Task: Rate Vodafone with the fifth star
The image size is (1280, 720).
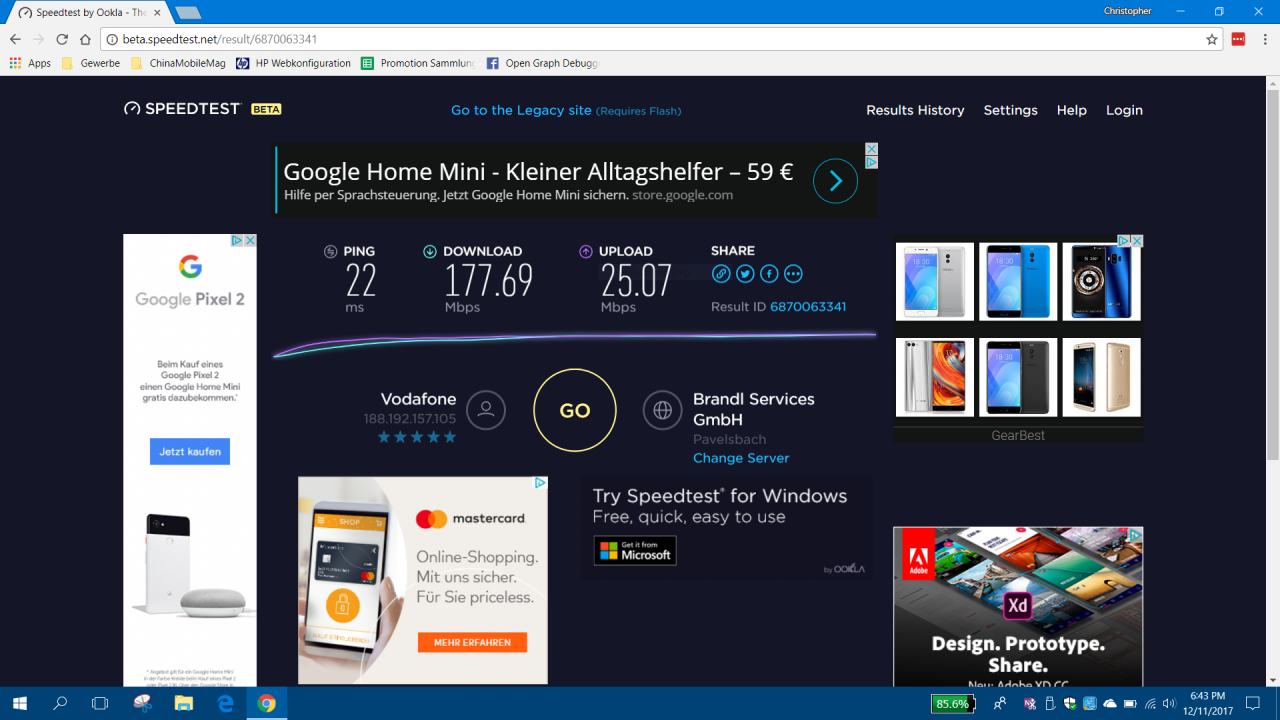Action: 450,437
